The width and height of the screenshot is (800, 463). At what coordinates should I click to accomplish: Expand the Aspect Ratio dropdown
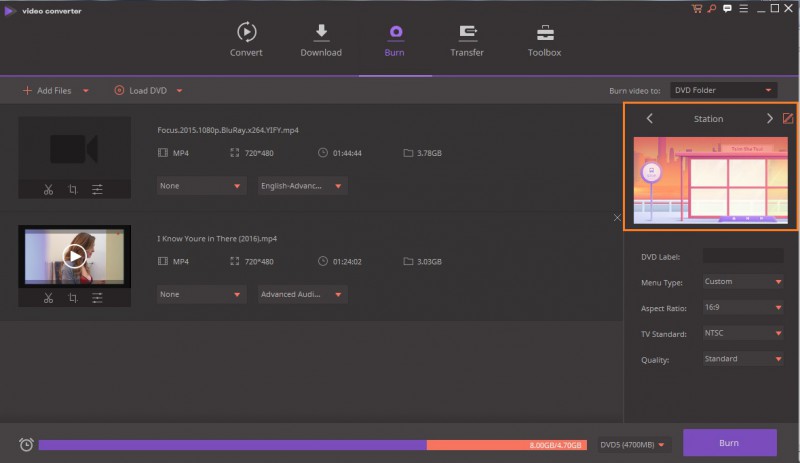tap(742, 307)
